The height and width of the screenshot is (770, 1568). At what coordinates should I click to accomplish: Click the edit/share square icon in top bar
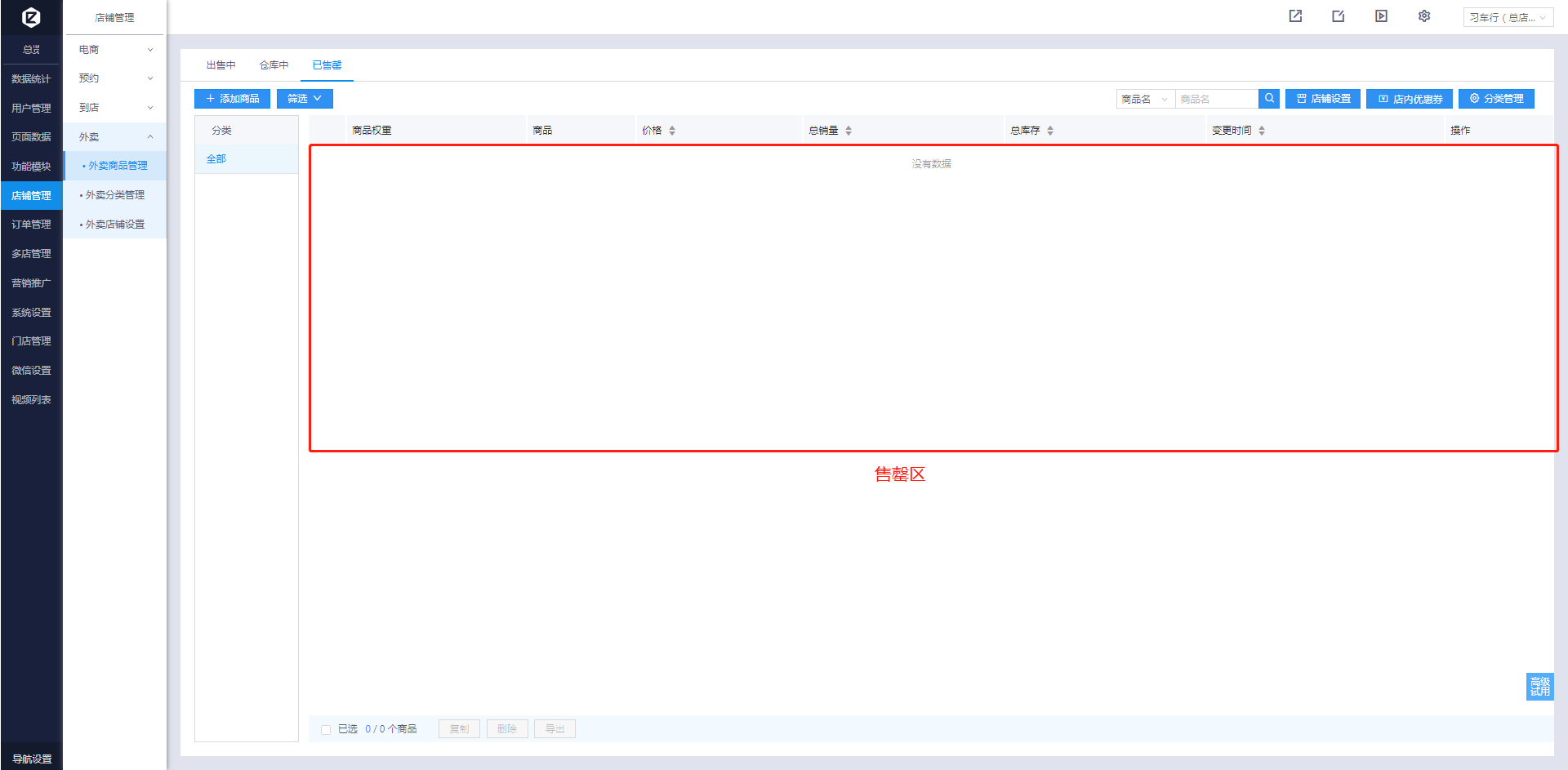[1338, 16]
